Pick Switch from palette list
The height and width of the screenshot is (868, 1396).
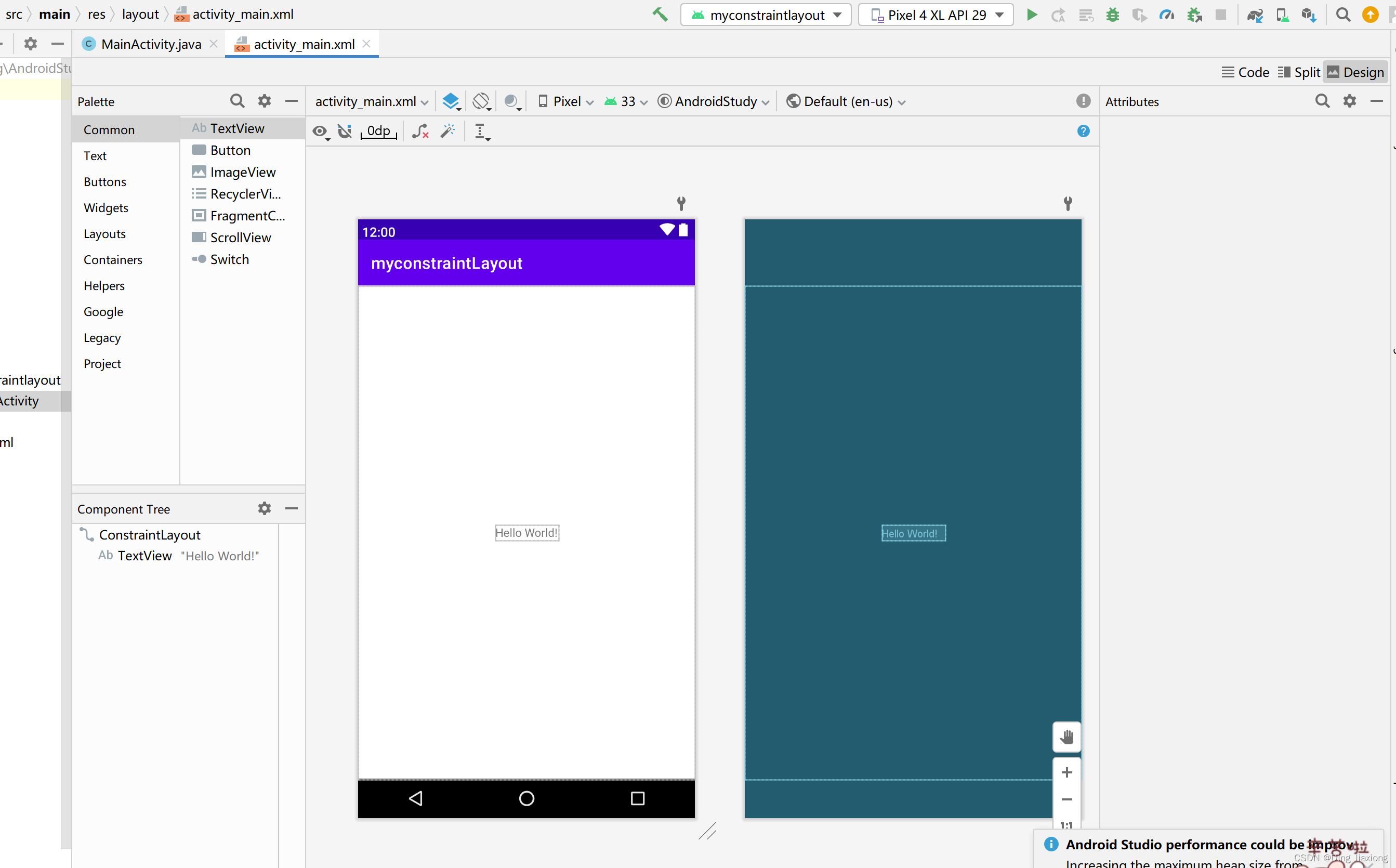coord(243,259)
